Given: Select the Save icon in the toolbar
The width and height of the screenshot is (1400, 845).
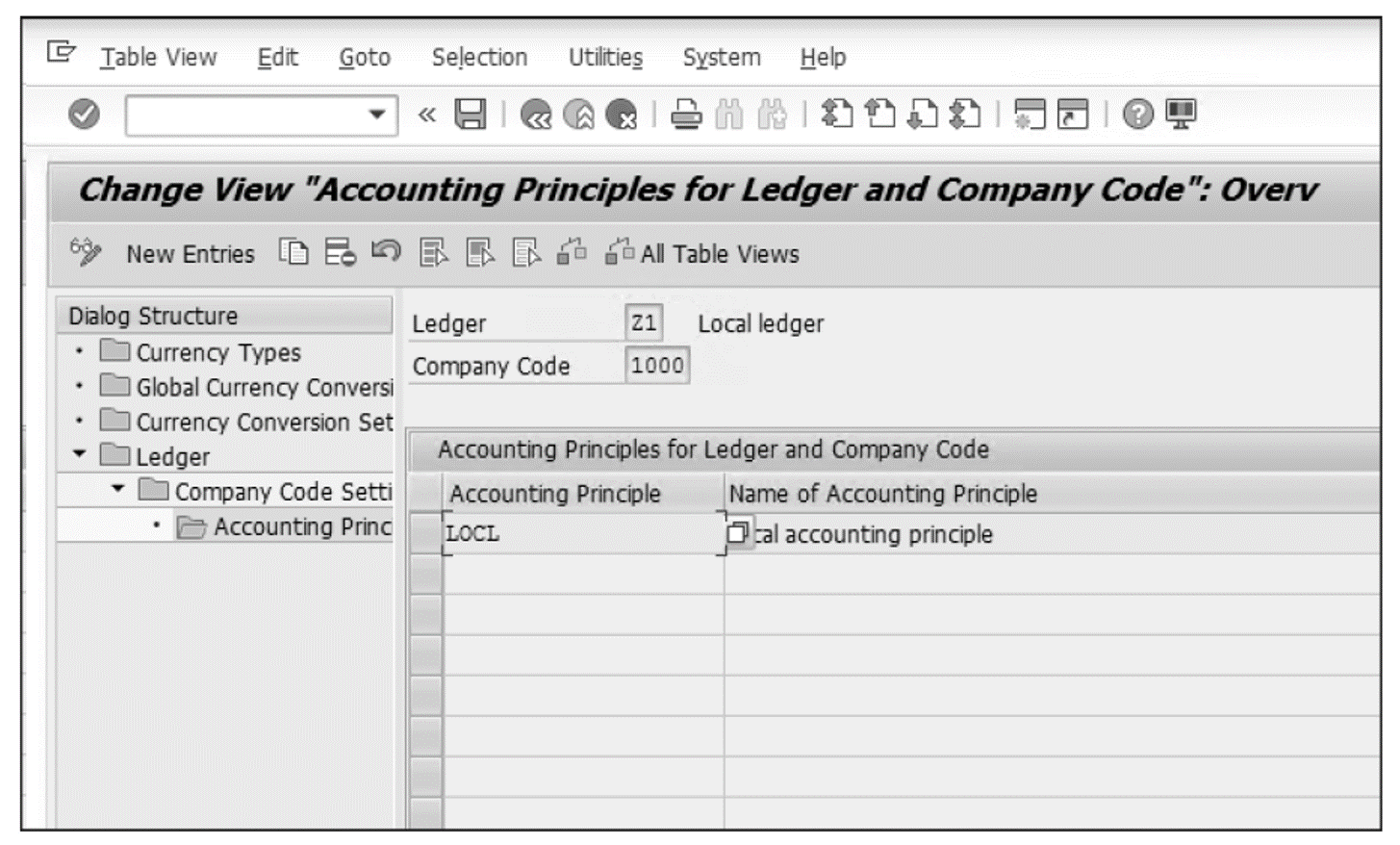Looking at the screenshot, I should (471, 114).
